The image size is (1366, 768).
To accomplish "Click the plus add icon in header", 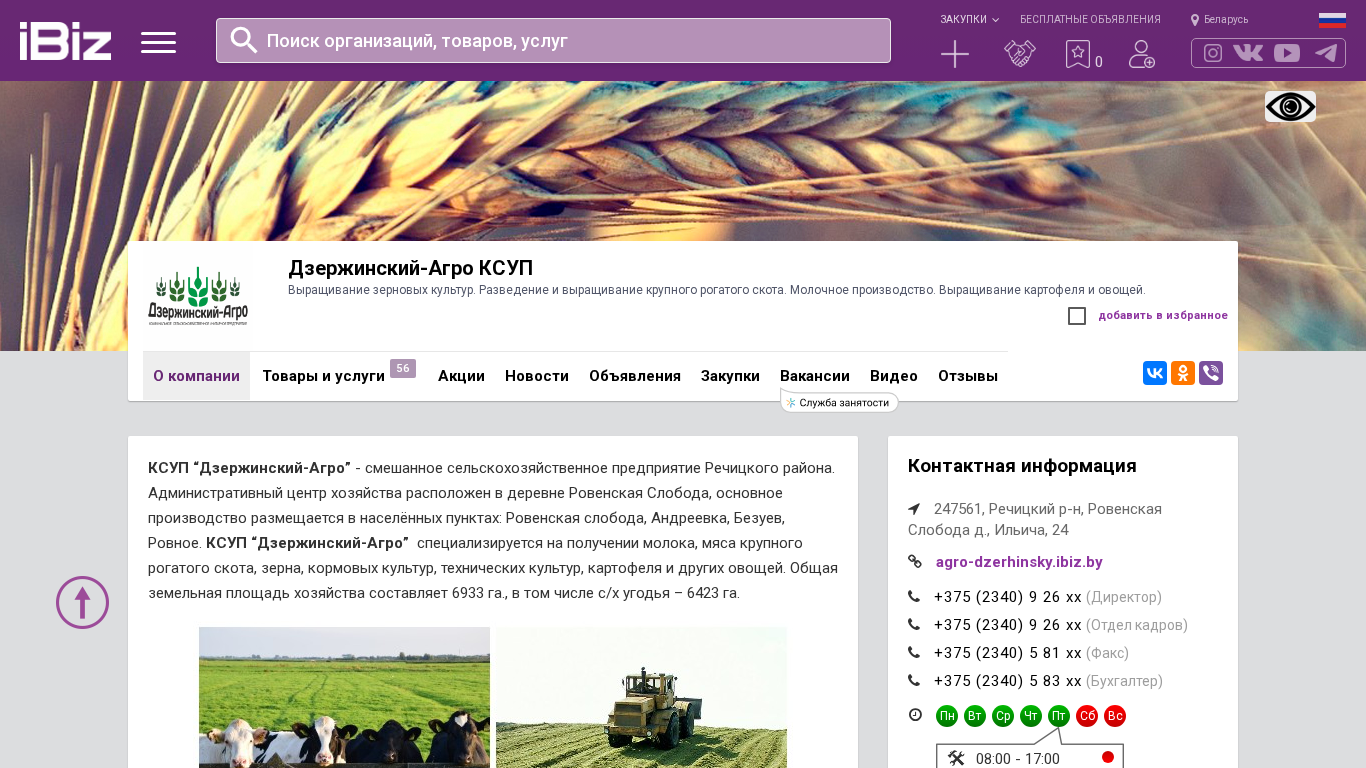I will point(955,54).
